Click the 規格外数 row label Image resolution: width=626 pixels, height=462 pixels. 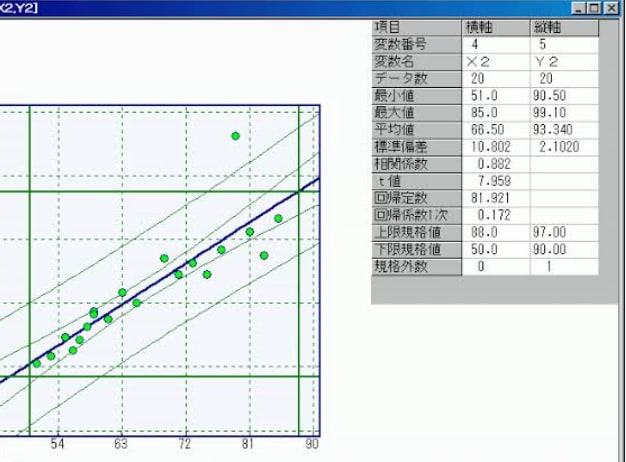click(x=417, y=267)
